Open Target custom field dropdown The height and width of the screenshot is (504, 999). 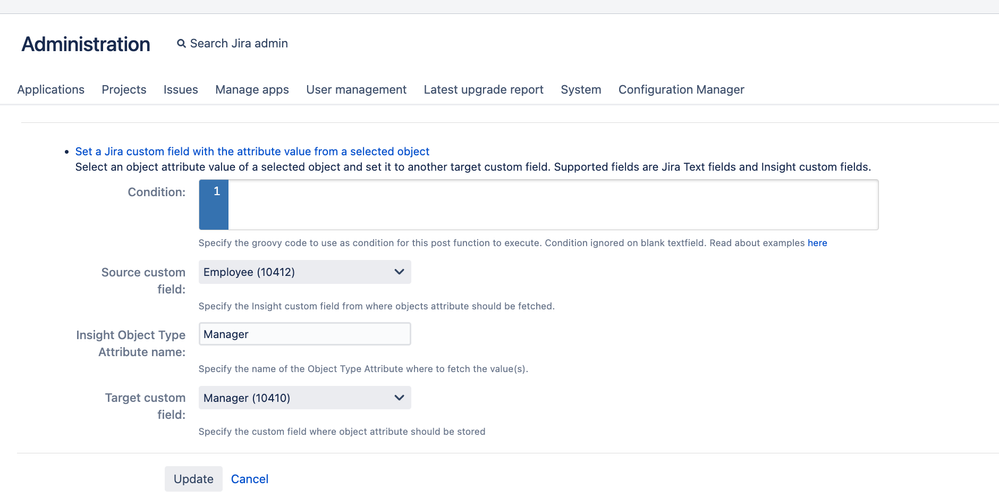coord(305,398)
